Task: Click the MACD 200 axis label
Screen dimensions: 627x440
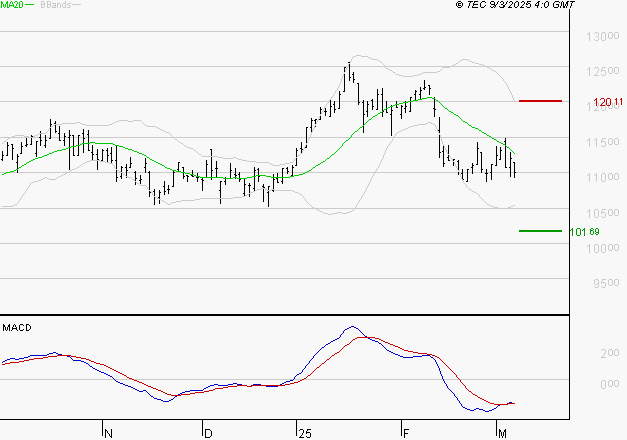Action: (x=610, y=354)
